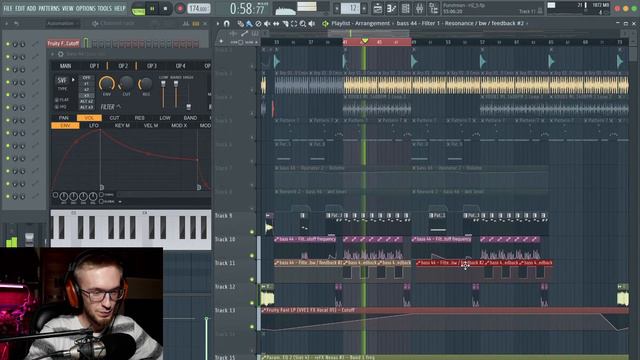
Task: Toggle the FLAT checkbox in Sytrus filter
Action: pyautogui.click(x=57, y=100)
